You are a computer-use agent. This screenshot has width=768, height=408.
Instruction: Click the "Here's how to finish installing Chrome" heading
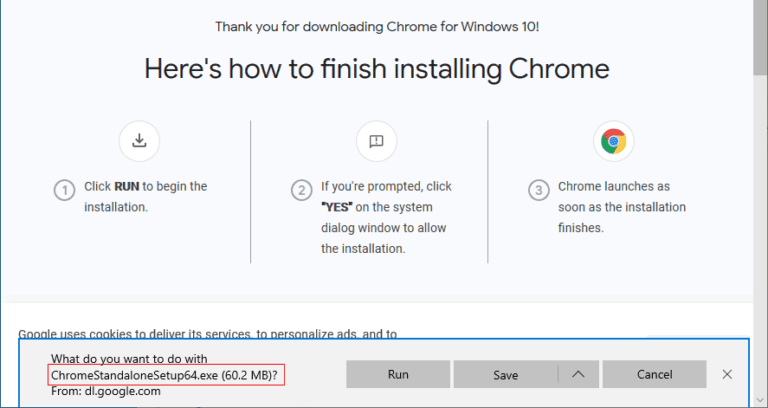pos(377,69)
